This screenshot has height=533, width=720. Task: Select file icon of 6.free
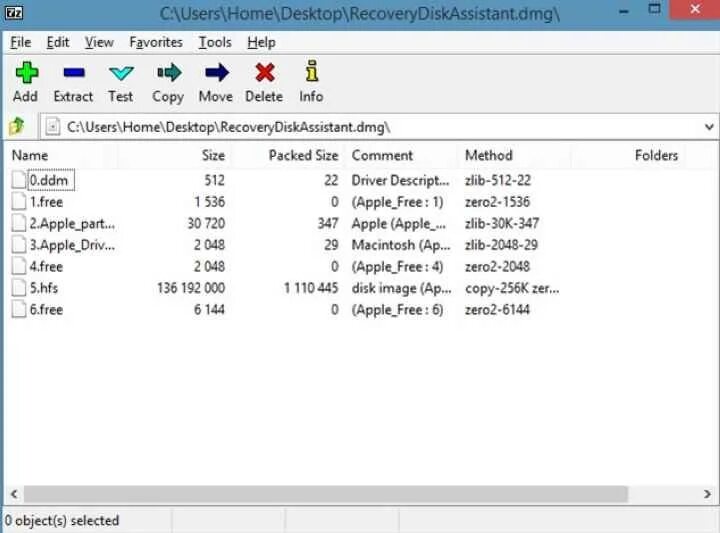[x=19, y=309]
